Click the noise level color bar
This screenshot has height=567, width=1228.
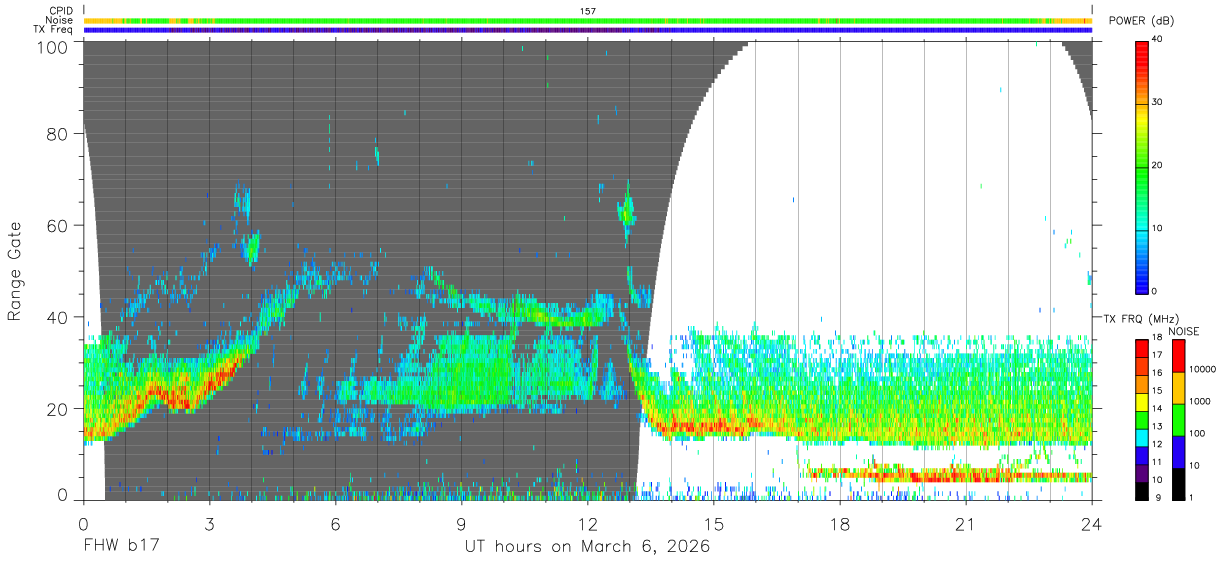tap(1180, 419)
